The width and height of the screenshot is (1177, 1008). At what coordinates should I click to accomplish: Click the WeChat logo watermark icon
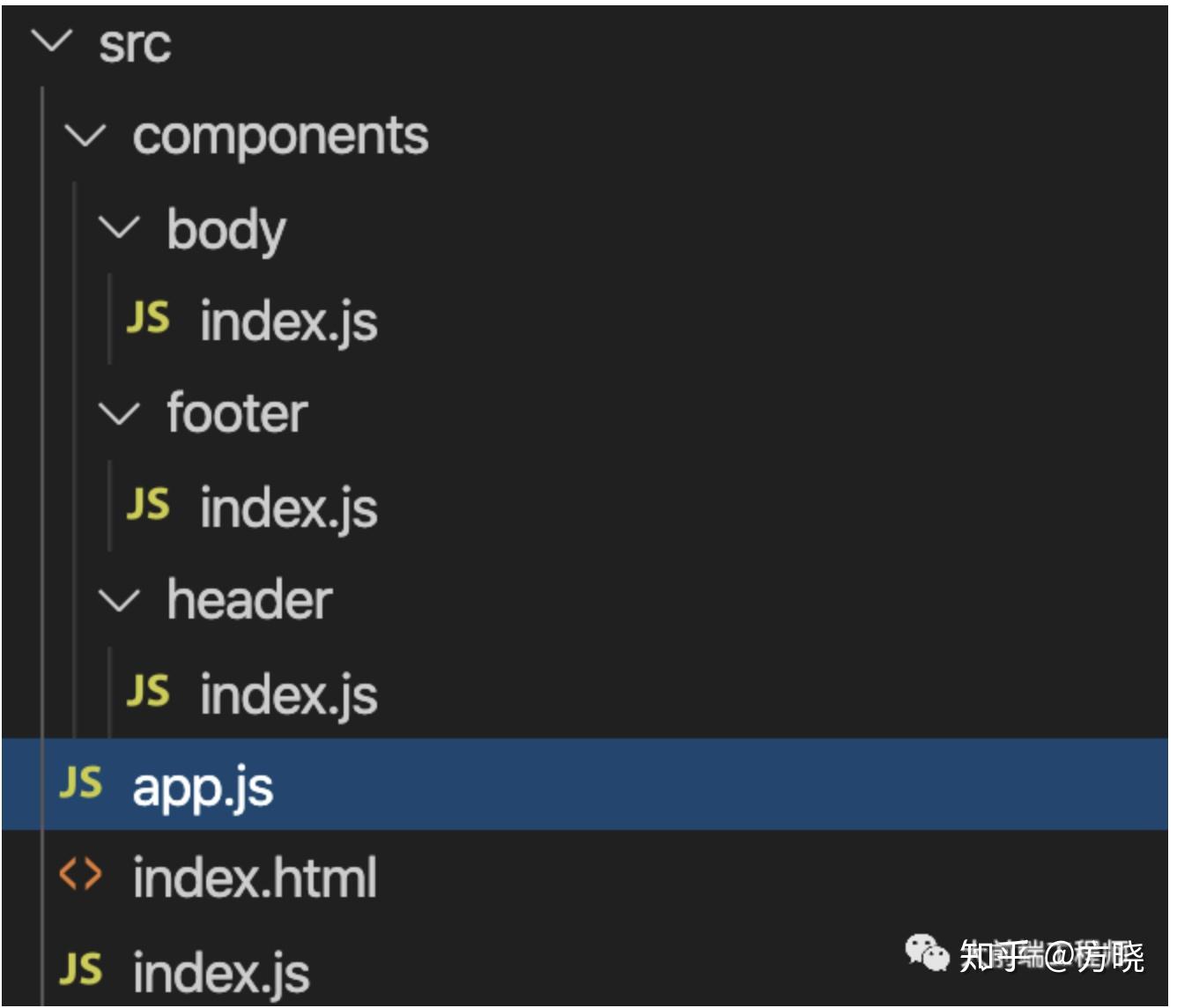(927, 953)
